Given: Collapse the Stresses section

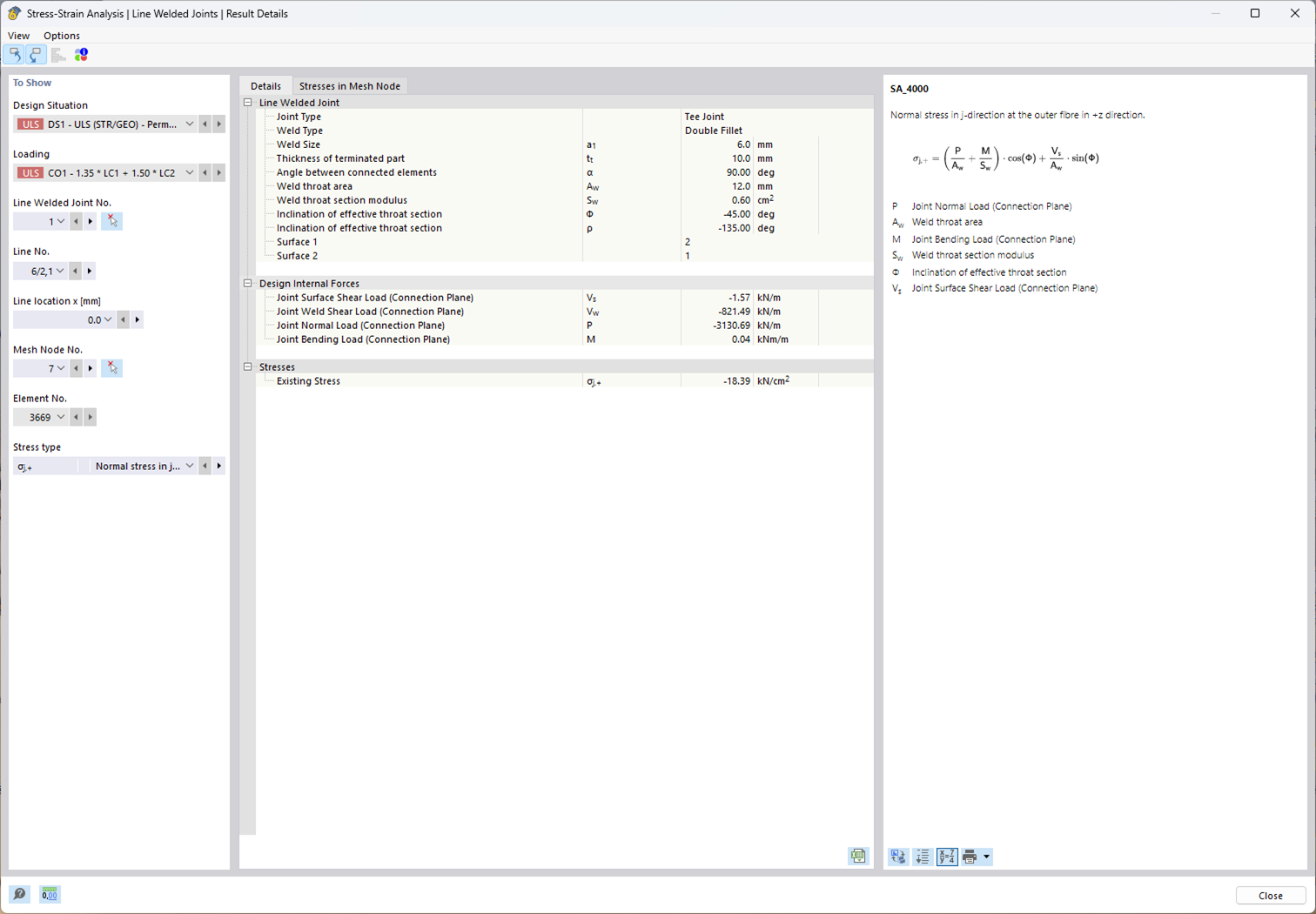Looking at the screenshot, I should 248,367.
